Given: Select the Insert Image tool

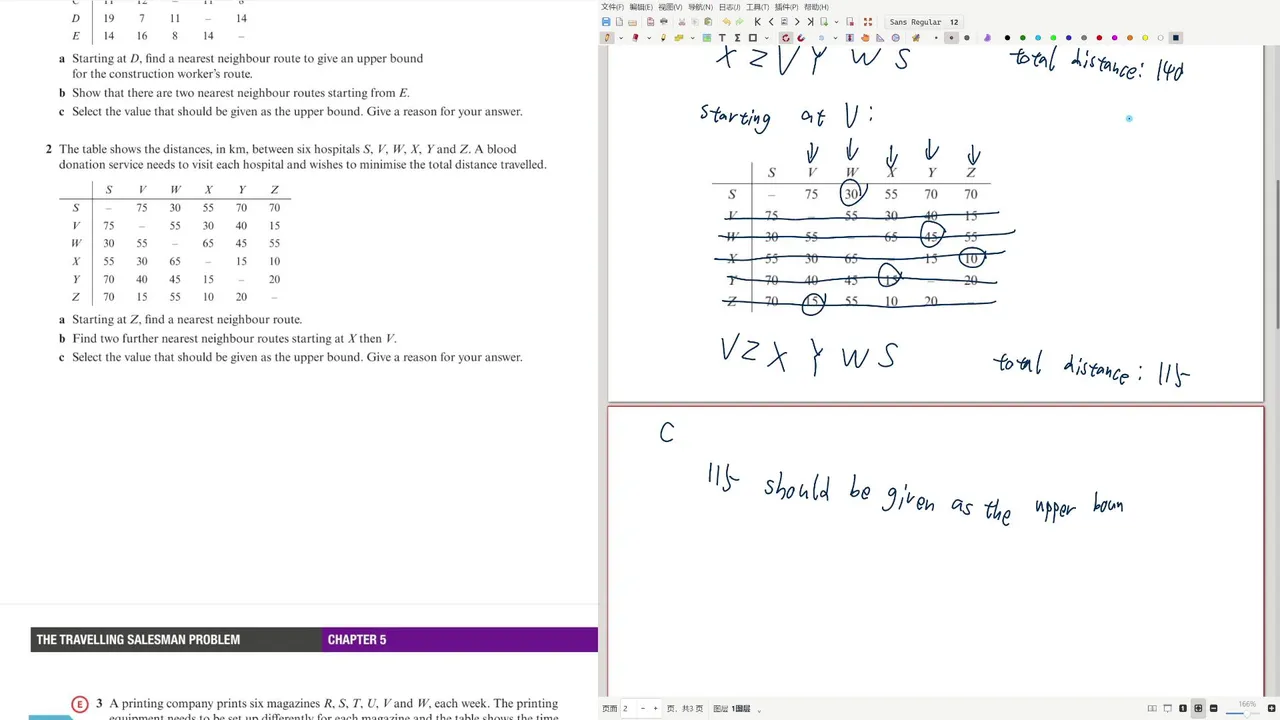Looking at the screenshot, I should pyautogui.click(x=707, y=38).
